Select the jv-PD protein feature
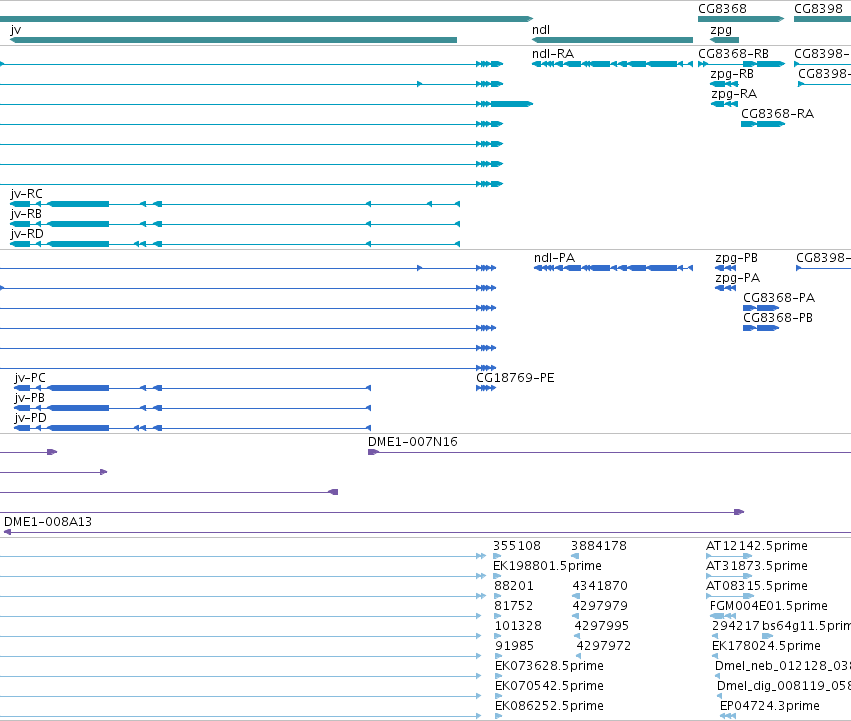Image resolution: width=851 pixels, height=721 pixels. [193, 428]
